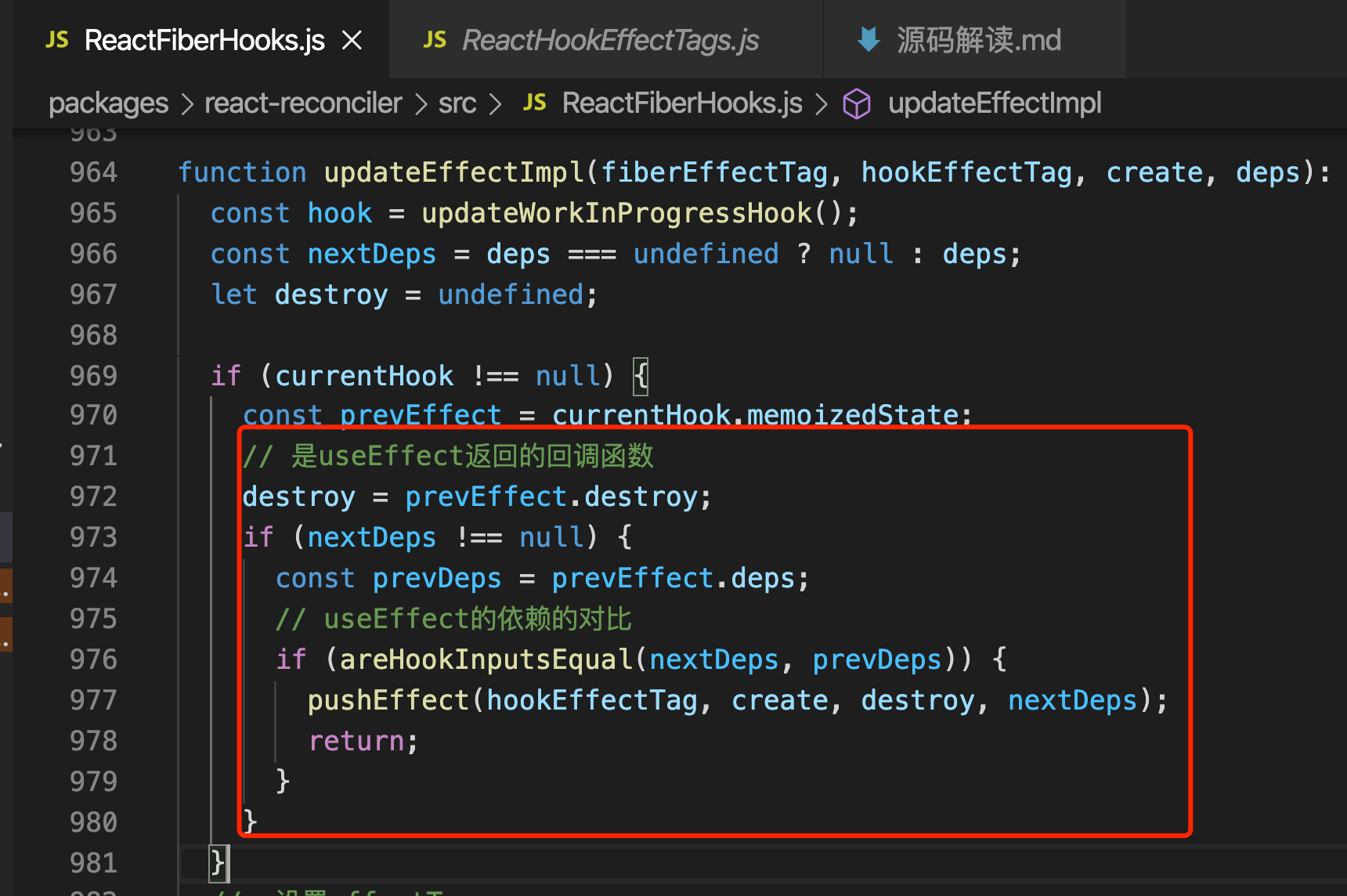Click 'areHookInputsEqual' on line 976
Viewport: 1347px width, 896px height.
(486, 660)
